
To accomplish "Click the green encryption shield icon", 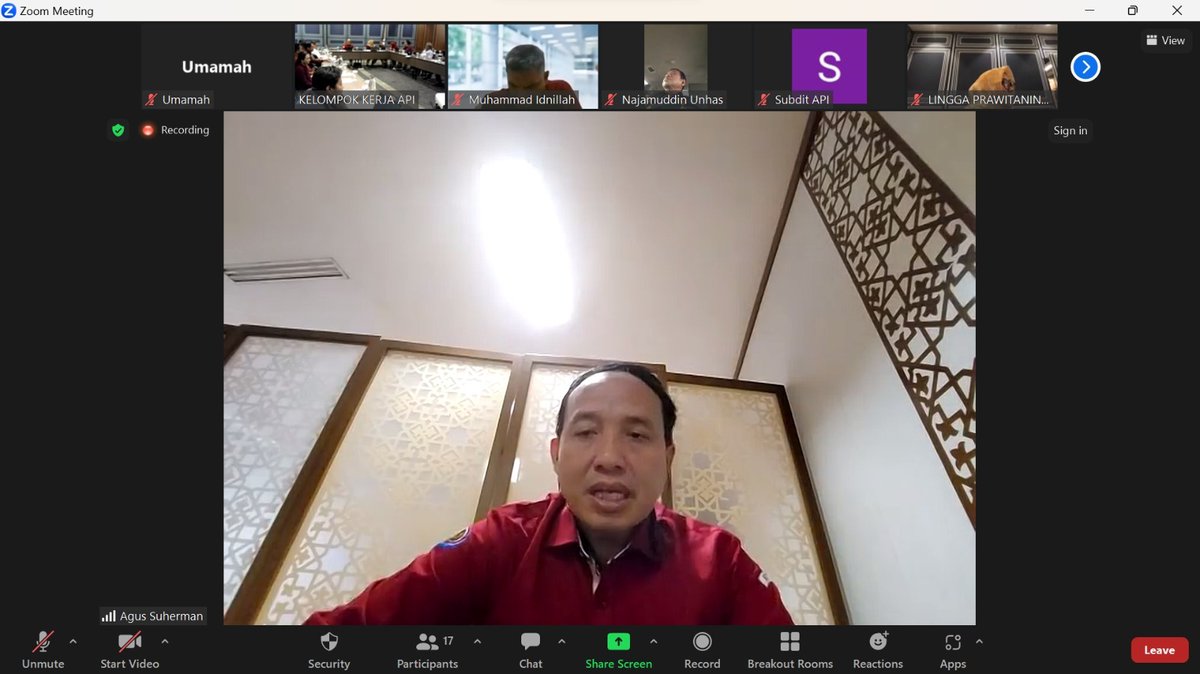I will (x=118, y=130).
